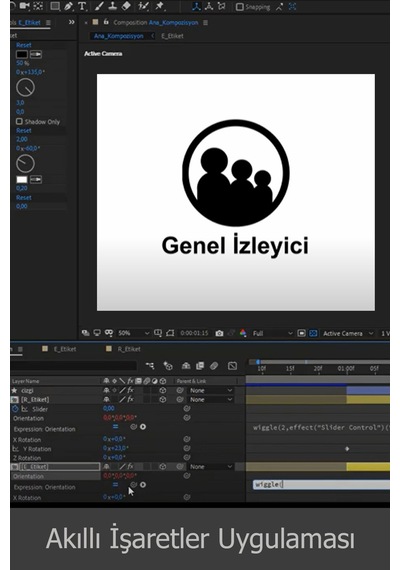Click the white color swatch
The height and width of the screenshot is (570, 400).
click(x=22, y=179)
